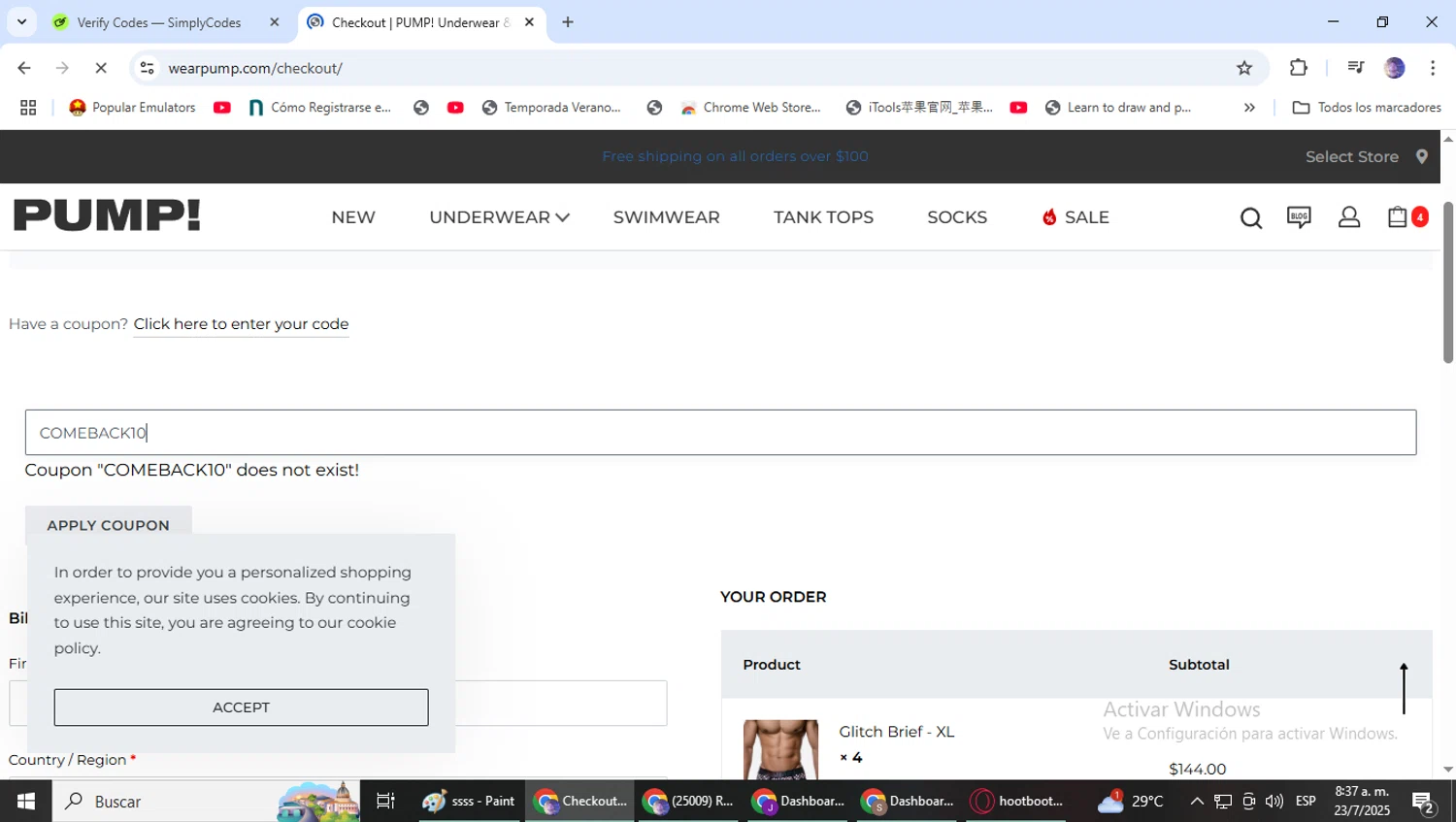Open Learn to draw bookmark
The height and width of the screenshot is (822, 1456).
pyautogui.click(x=1118, y=108)
